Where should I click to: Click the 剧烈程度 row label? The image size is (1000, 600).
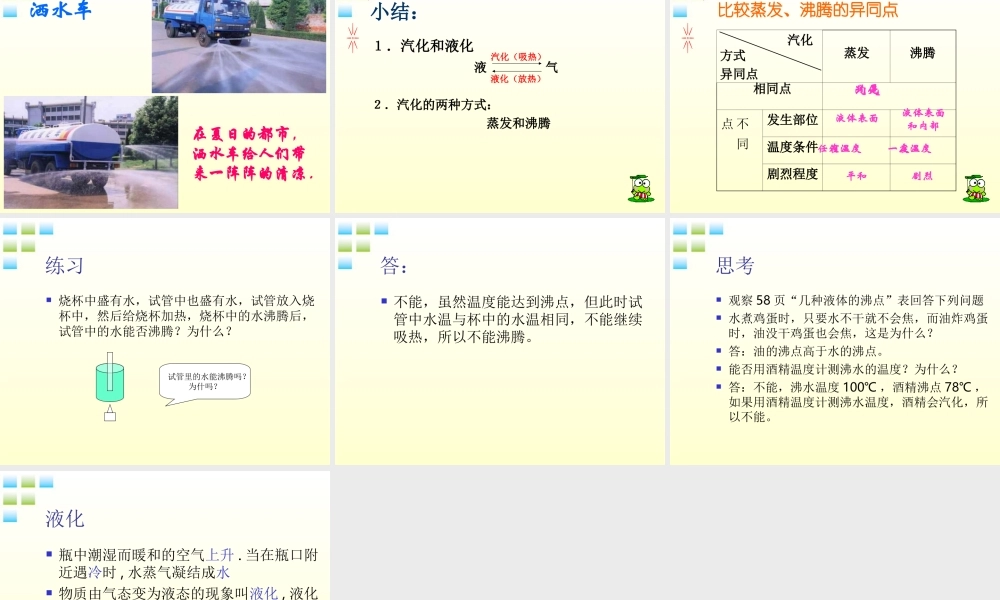[792, 174]
